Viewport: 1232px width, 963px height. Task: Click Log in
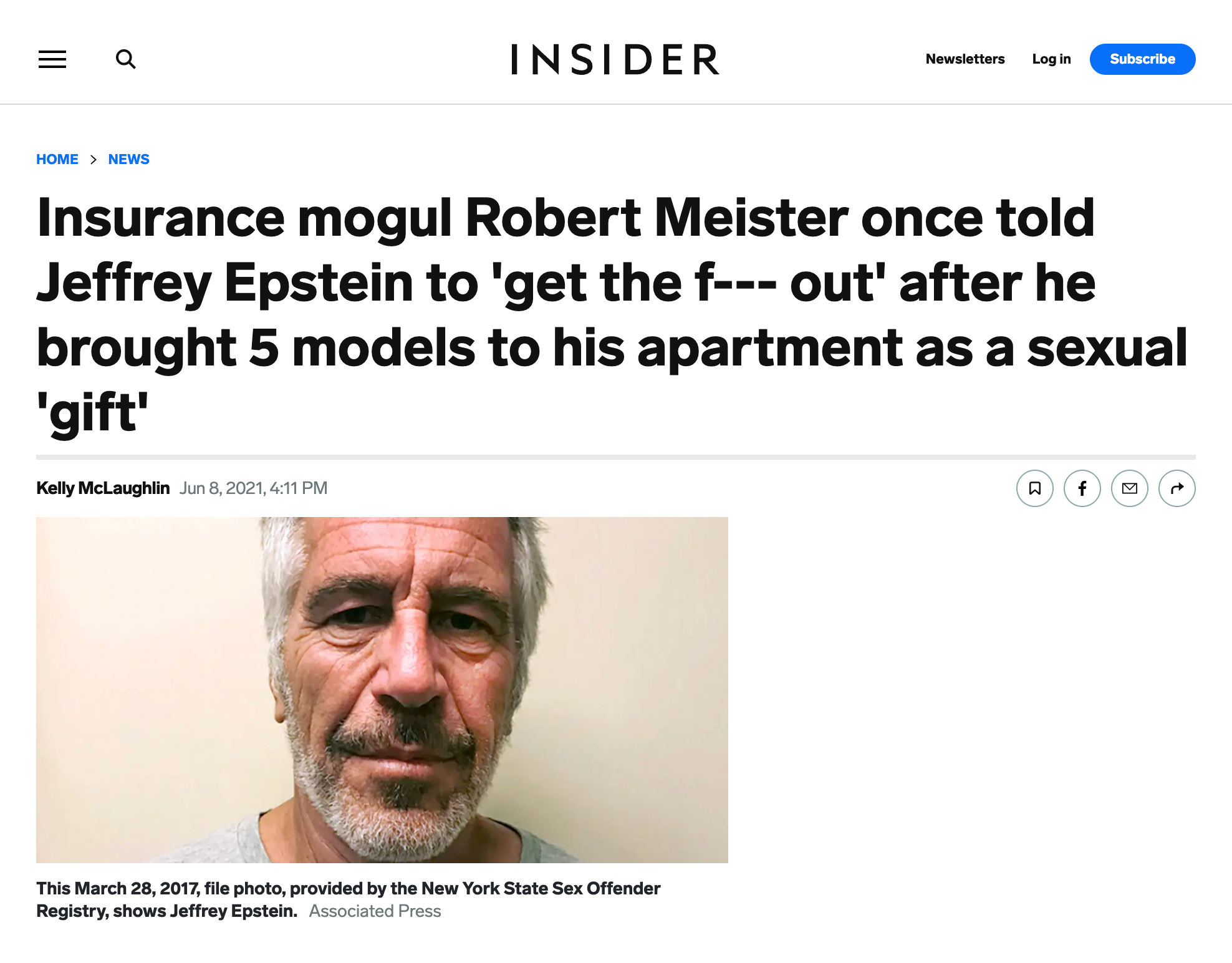1051,59
